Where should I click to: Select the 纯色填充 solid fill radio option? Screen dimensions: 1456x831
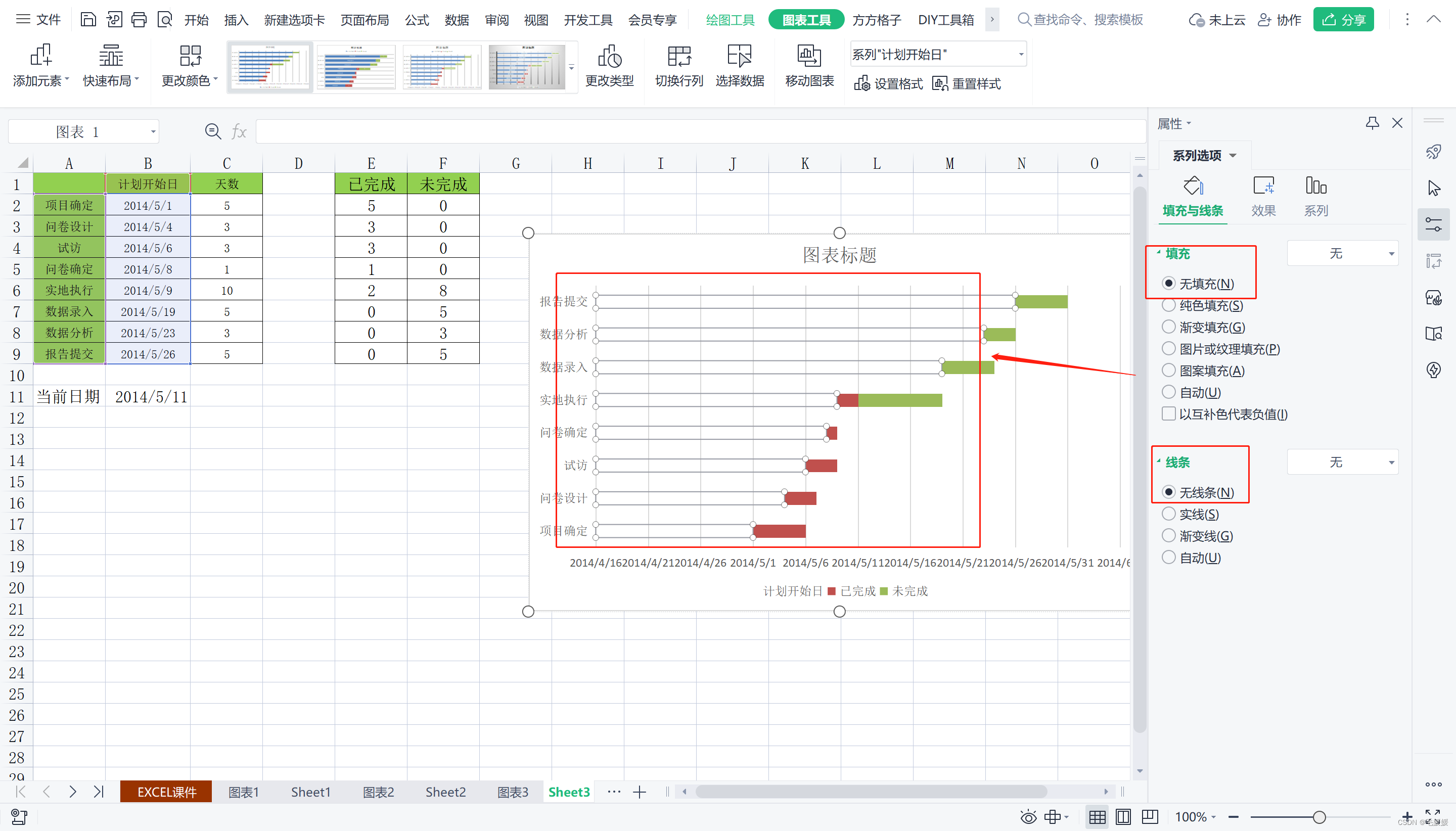click(x=1168, y=305)
